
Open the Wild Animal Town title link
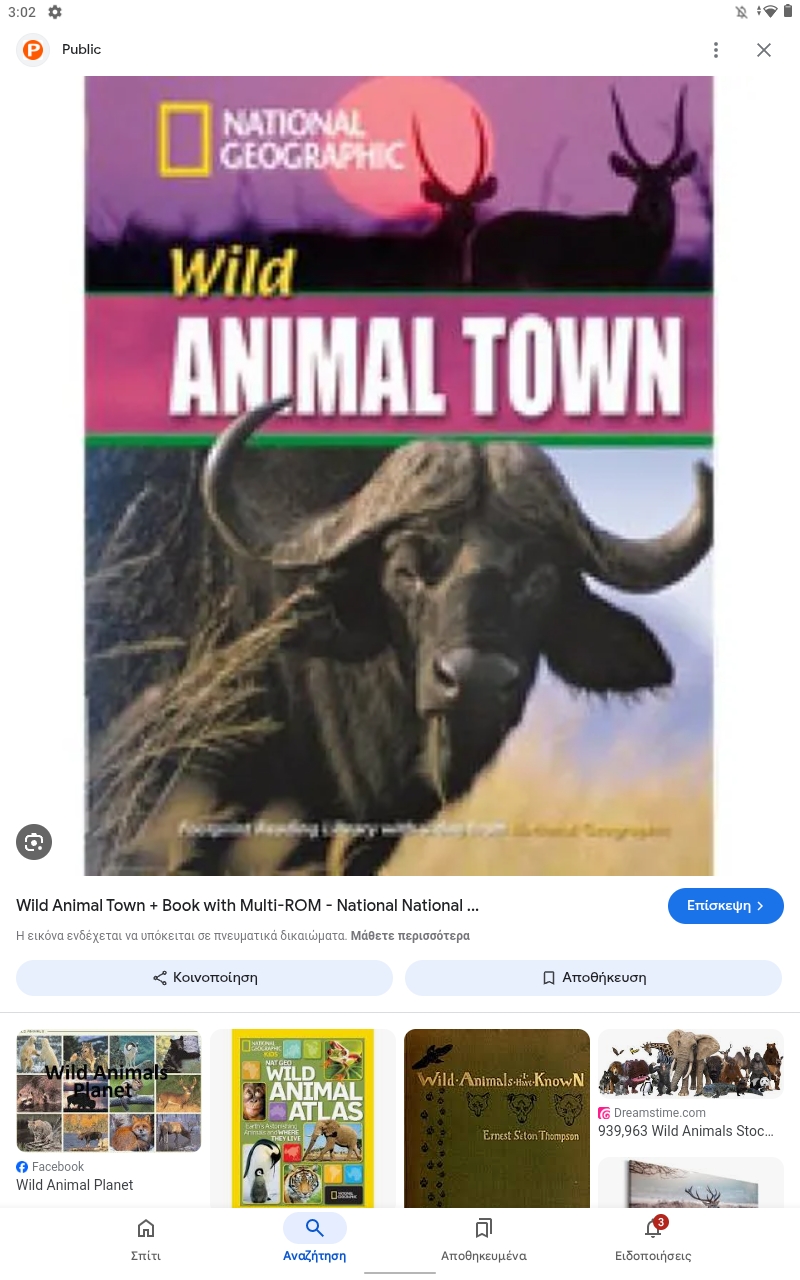pyautogui.click(x=248, y=906)
